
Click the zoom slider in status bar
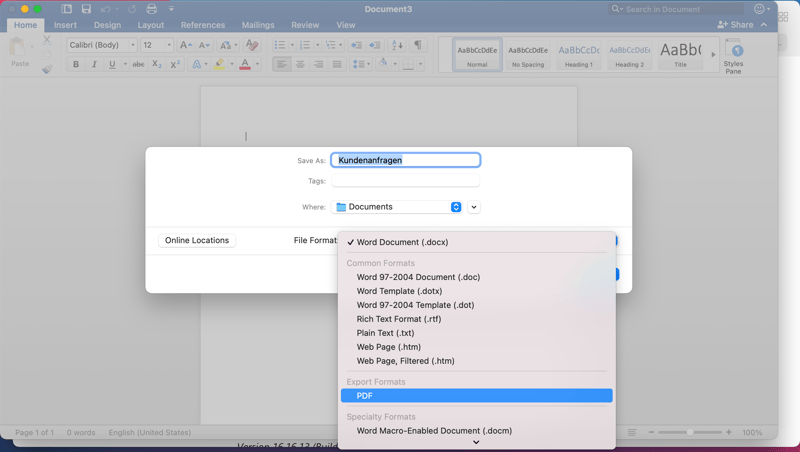pyautogui.click(x=689, y=432)
